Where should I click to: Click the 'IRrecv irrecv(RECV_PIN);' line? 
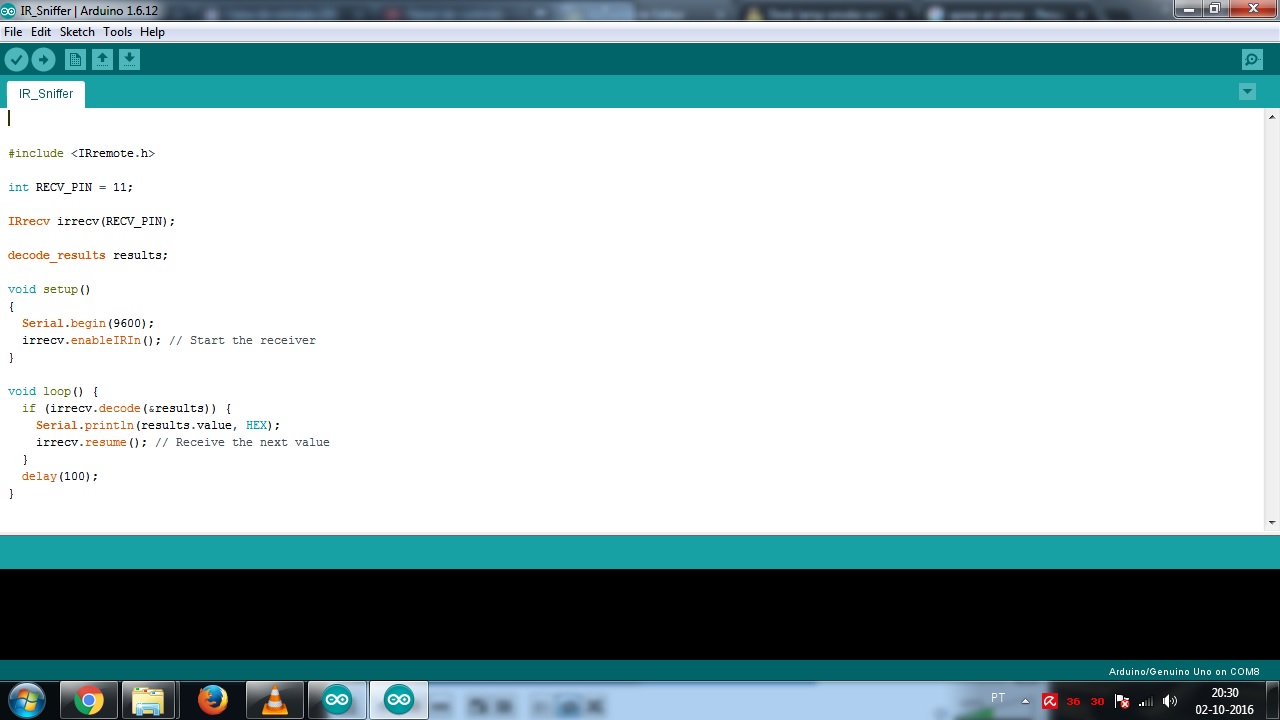[91, 221]
